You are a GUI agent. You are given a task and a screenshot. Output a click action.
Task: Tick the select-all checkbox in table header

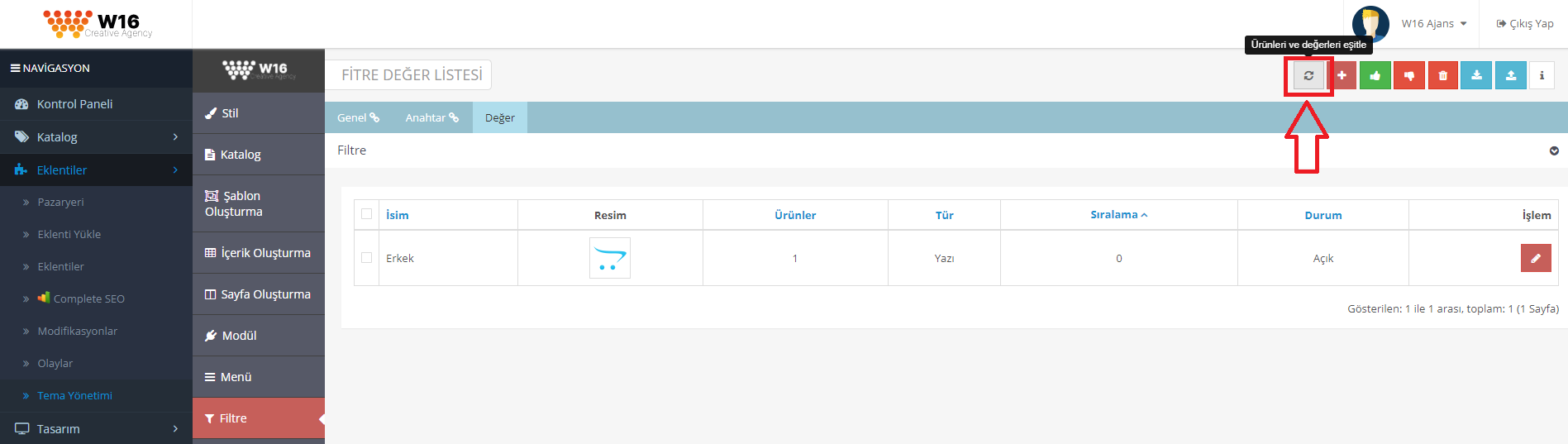pyautogui.click(x=366, y=214)
